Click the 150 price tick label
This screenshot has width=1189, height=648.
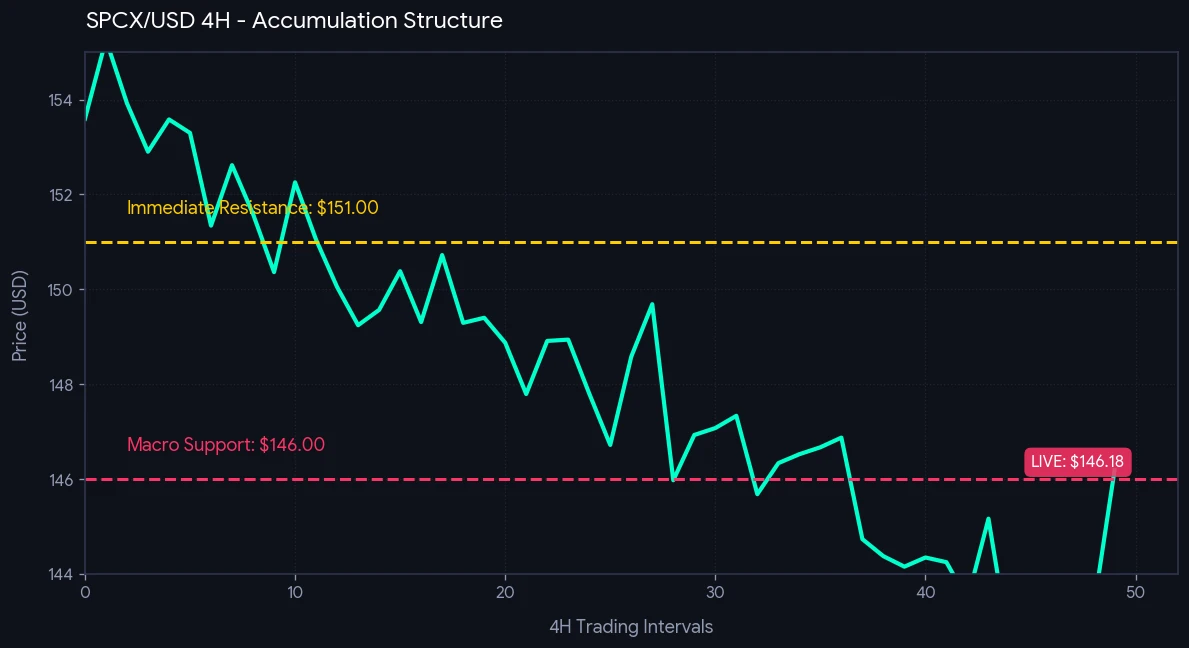click(60, 290)
